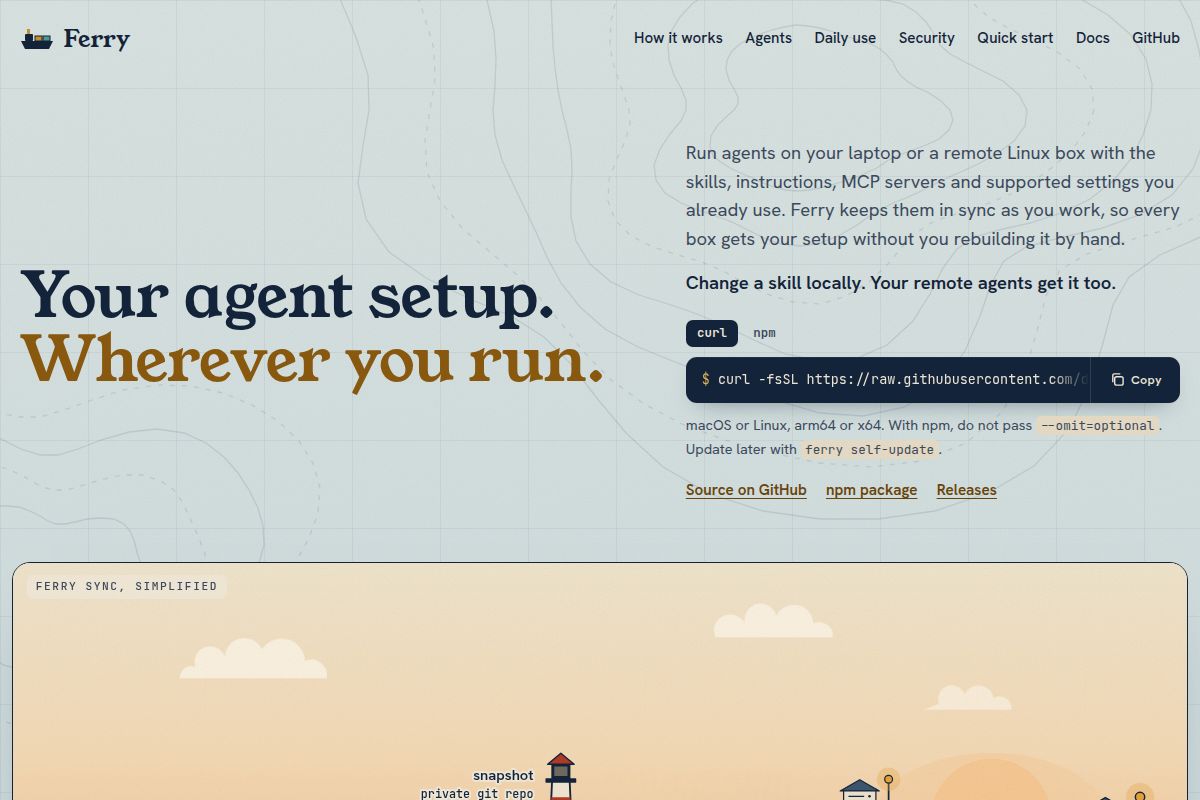Viewport: 1200px width, 800px height.
Task: Click the snapshot label by the lighthouse
Action: (x=503, y=776)
